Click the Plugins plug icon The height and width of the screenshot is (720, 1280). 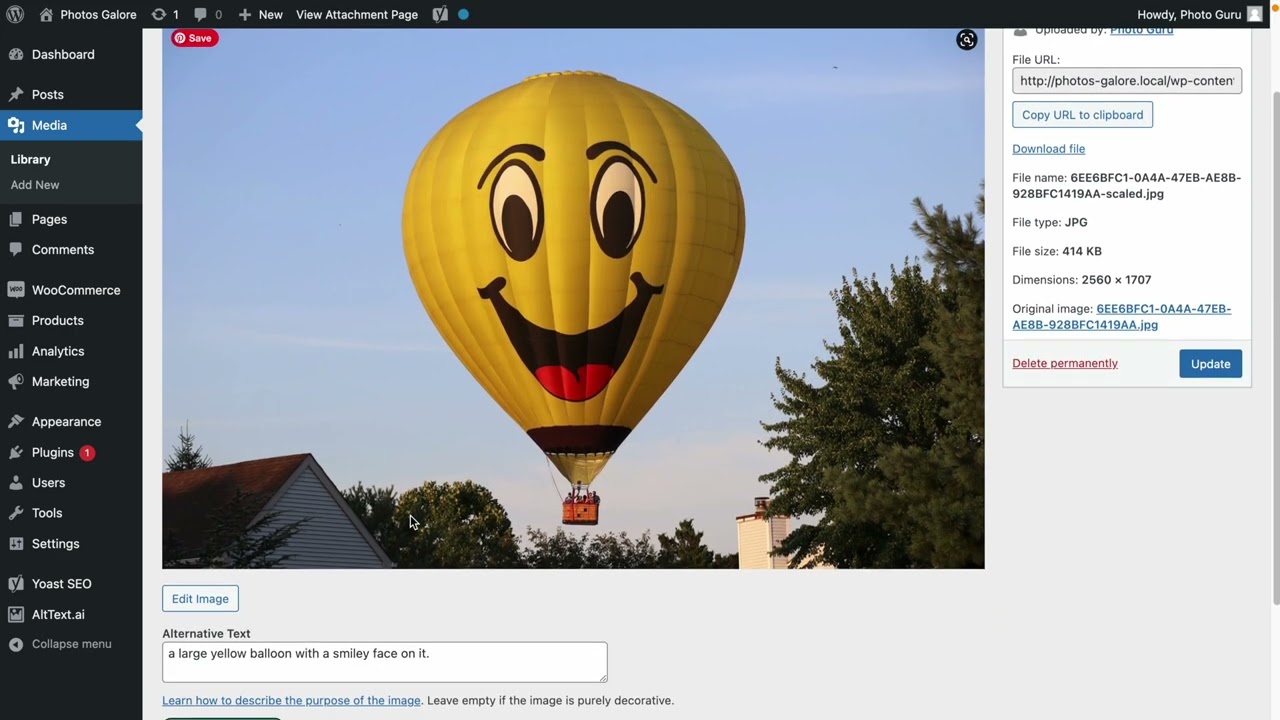coord(16,452)
